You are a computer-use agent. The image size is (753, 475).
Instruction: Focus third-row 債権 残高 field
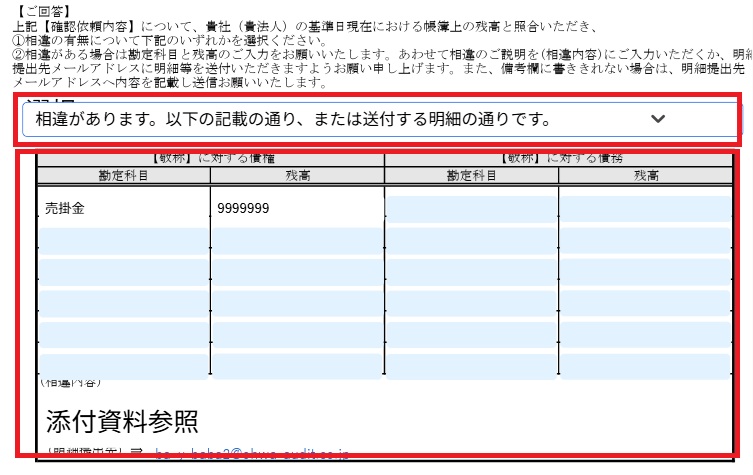[x=296, y=272]
